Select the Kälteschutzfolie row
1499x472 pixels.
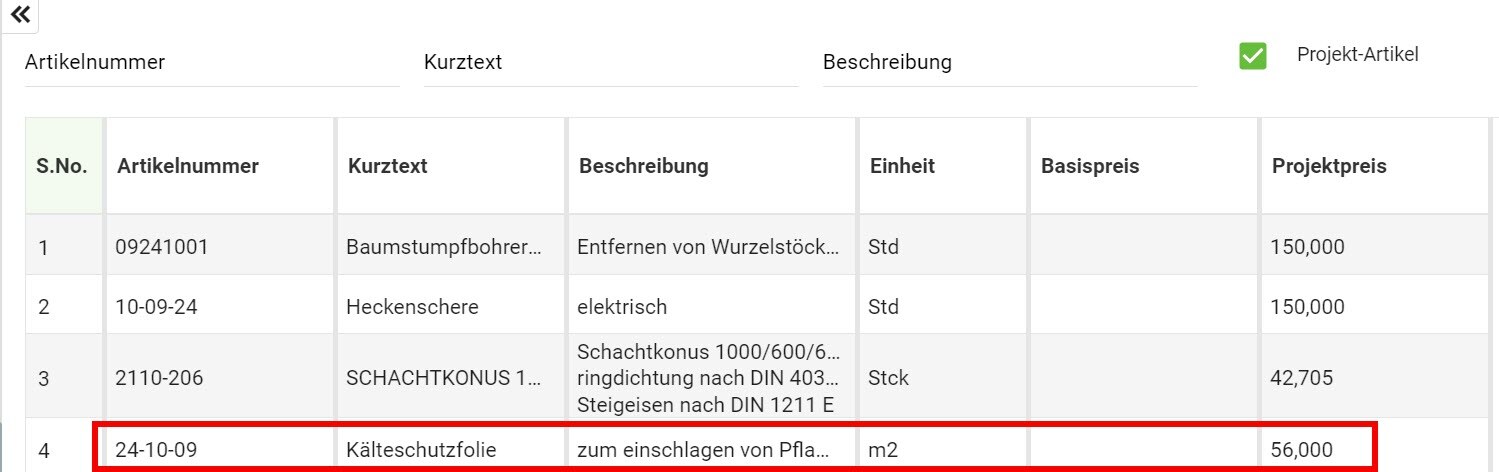pyautogui.click(x=421, y=450)
